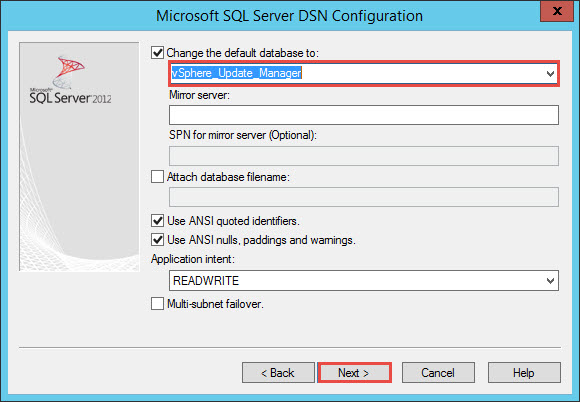580x402 pixels.
Task: Click the Next > button
Action: [x=354, y=372]
